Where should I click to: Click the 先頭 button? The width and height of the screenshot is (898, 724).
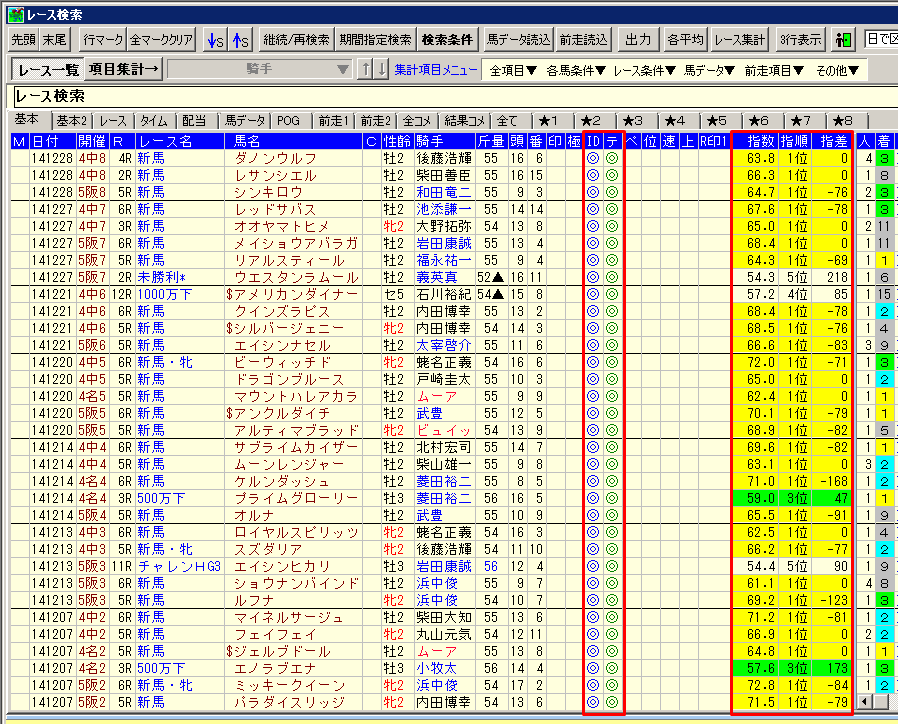[23, 40]
